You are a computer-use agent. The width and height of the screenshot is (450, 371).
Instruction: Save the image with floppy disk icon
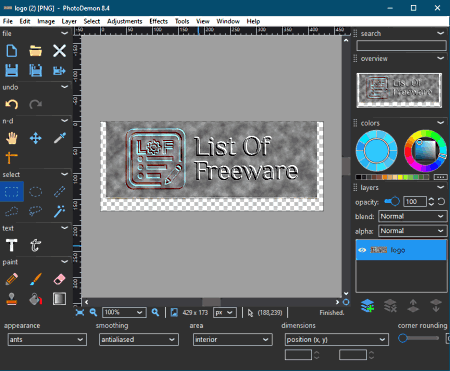point(12,71)
